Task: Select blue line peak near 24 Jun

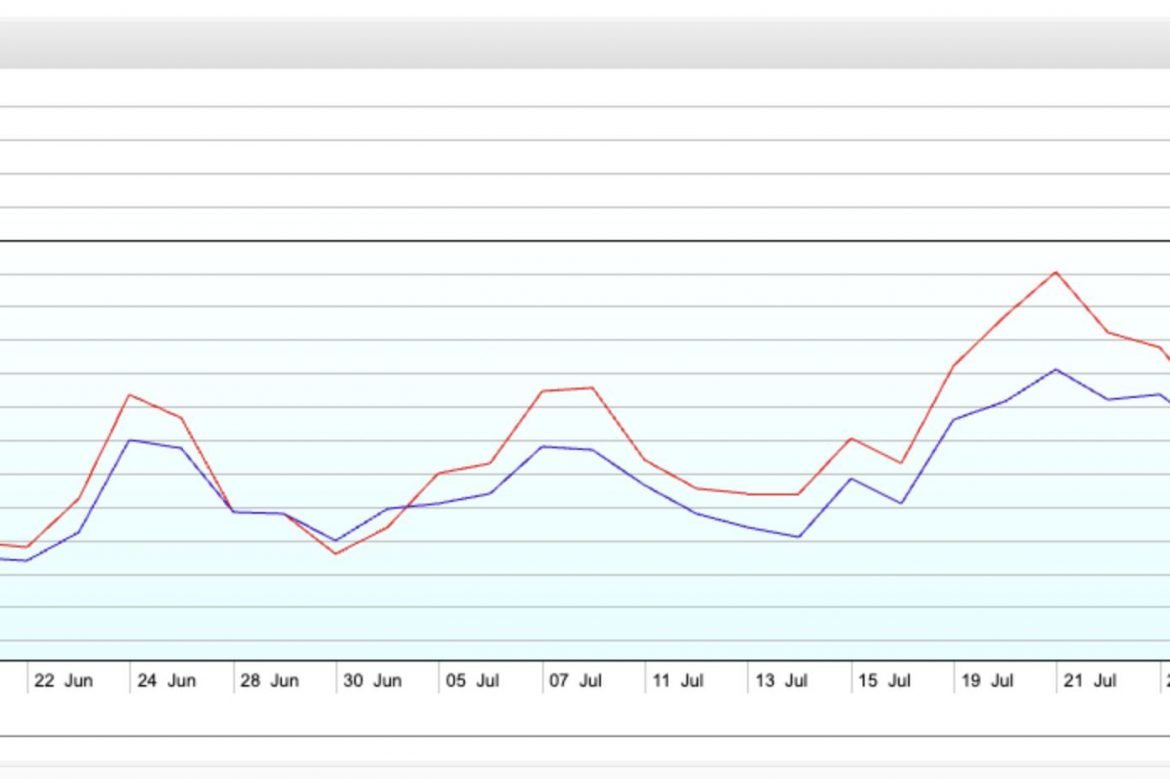Action: coord(130,440)
